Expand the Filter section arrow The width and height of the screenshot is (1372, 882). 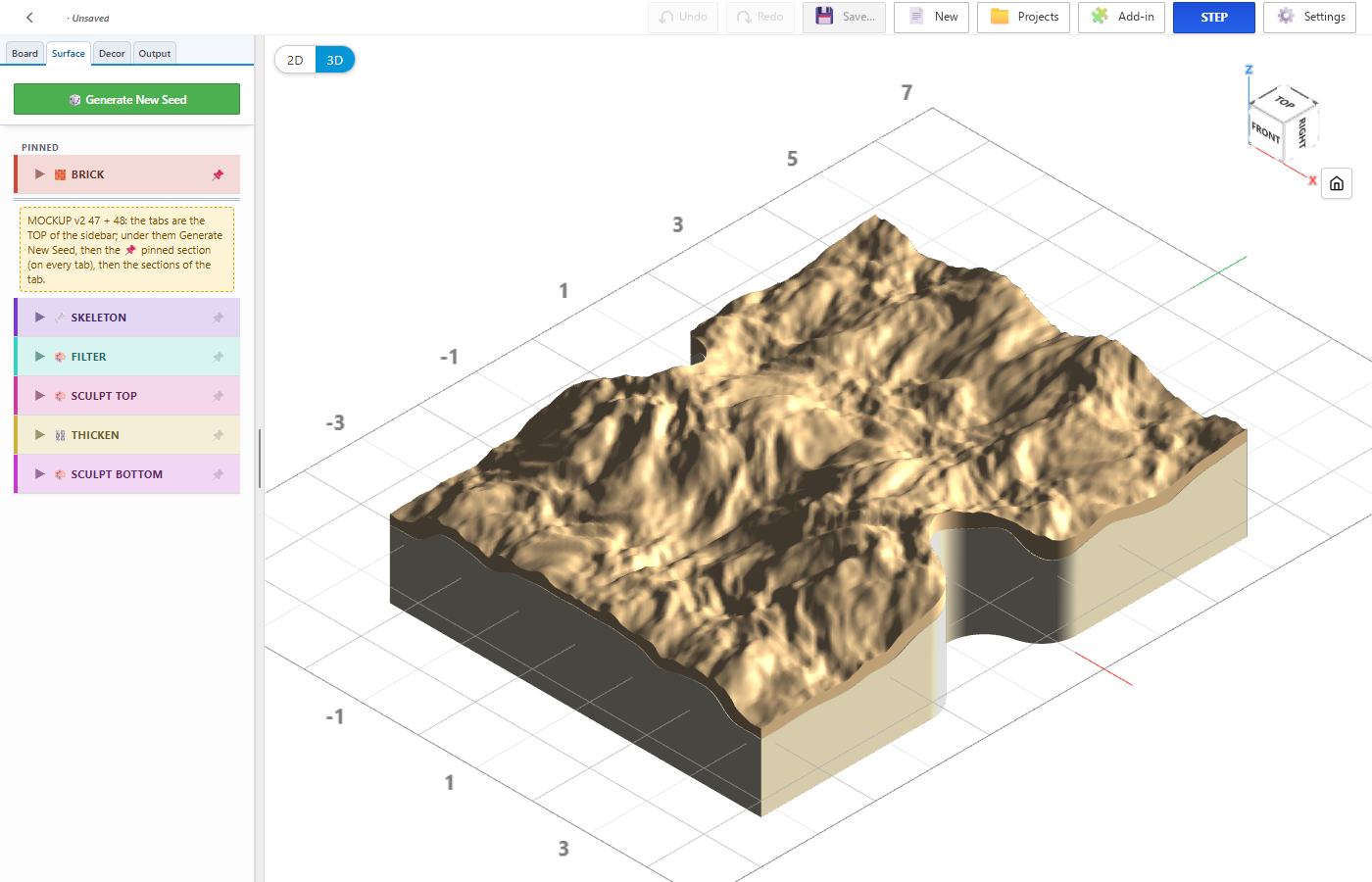[x=40, y=357]
